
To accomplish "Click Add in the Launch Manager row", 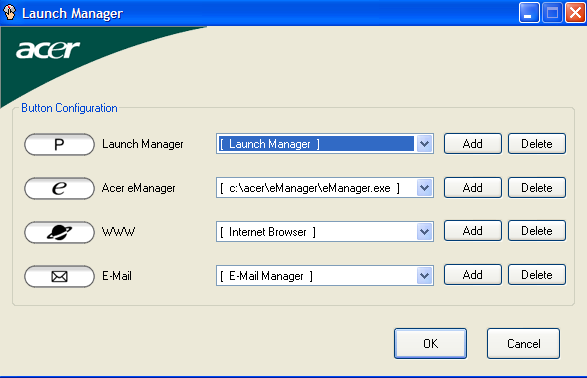I will (472, 144).
